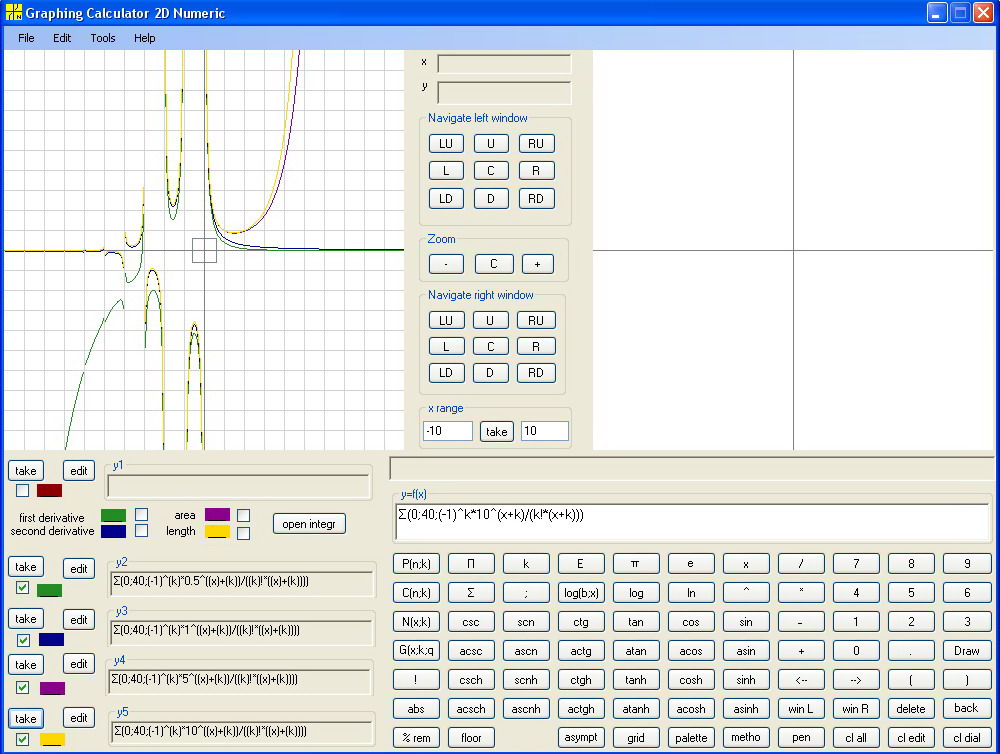Move cursor left with <-- key

point(801,680)
